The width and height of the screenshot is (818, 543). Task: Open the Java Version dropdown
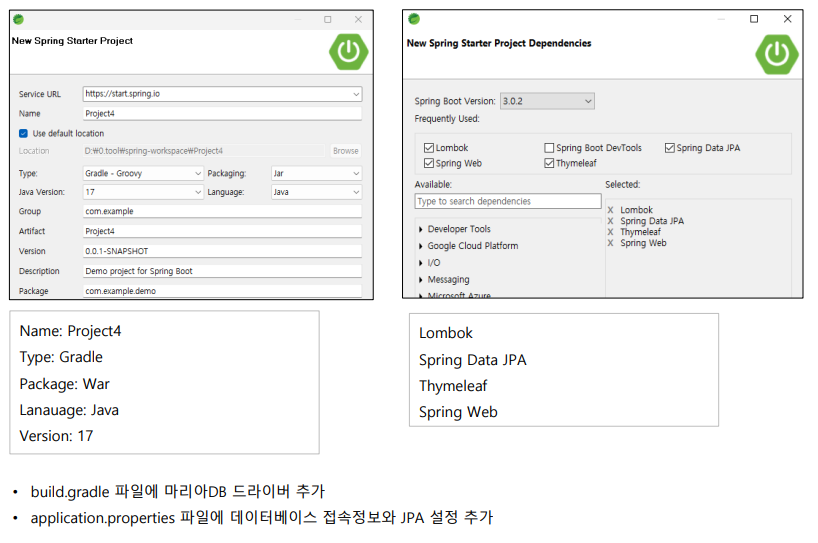point(198,192)
